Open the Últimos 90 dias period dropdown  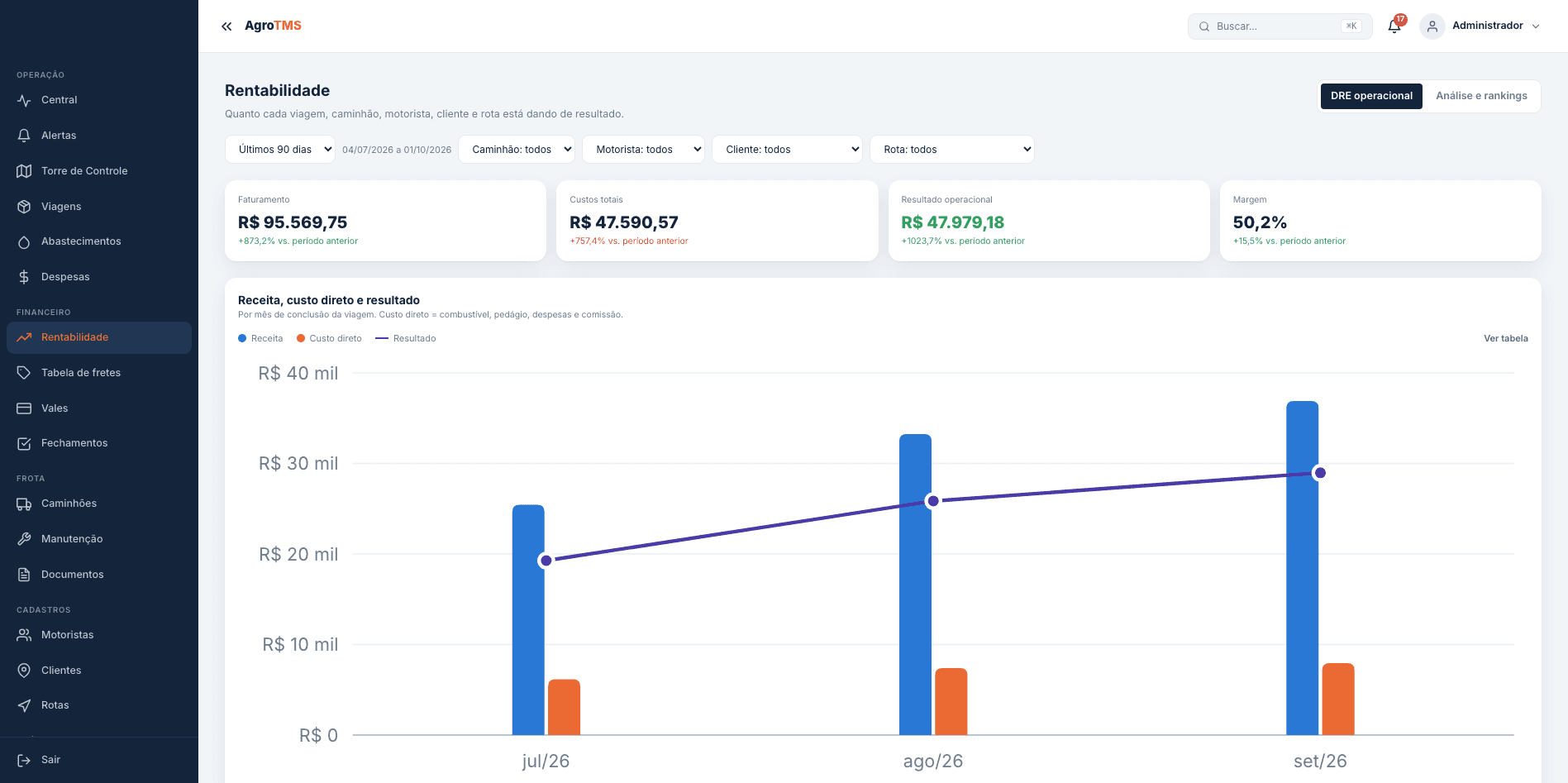(x=280, y=150)
